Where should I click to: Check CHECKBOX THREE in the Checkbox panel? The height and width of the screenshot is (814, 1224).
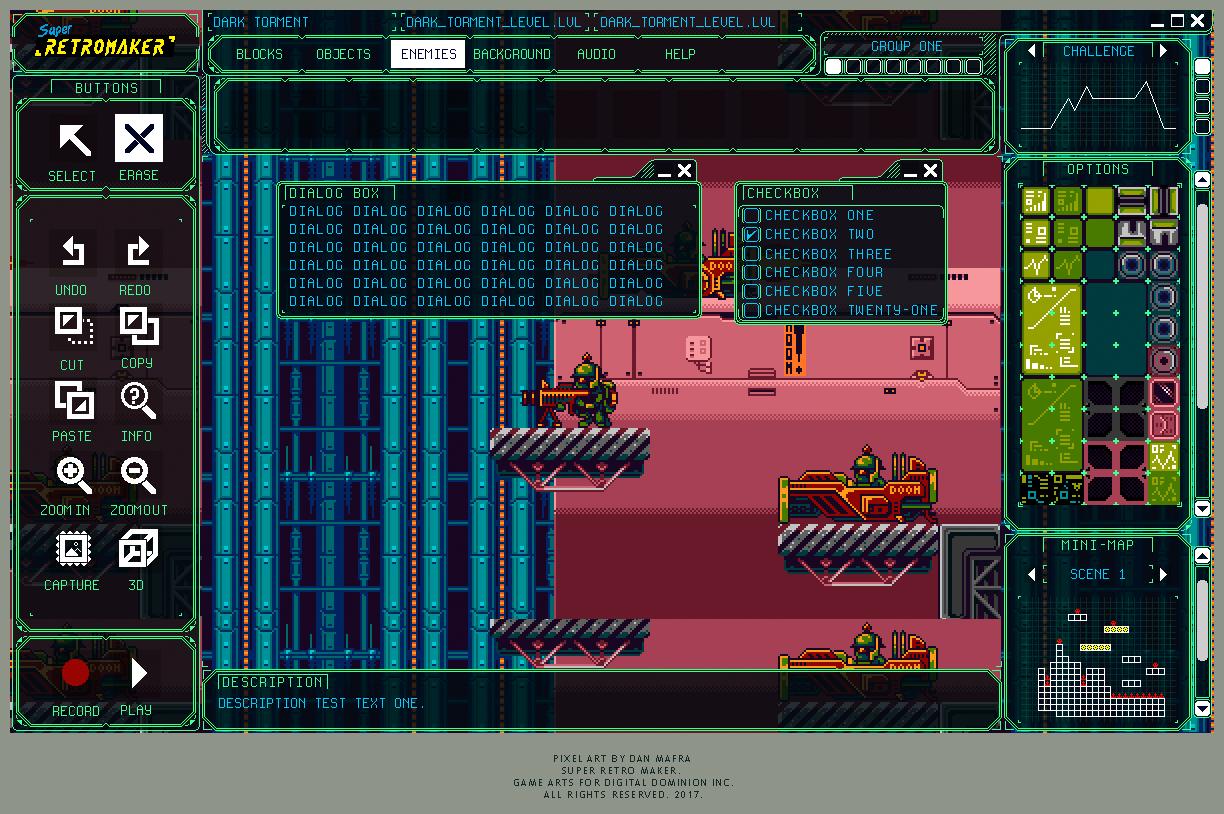[751, 253]
